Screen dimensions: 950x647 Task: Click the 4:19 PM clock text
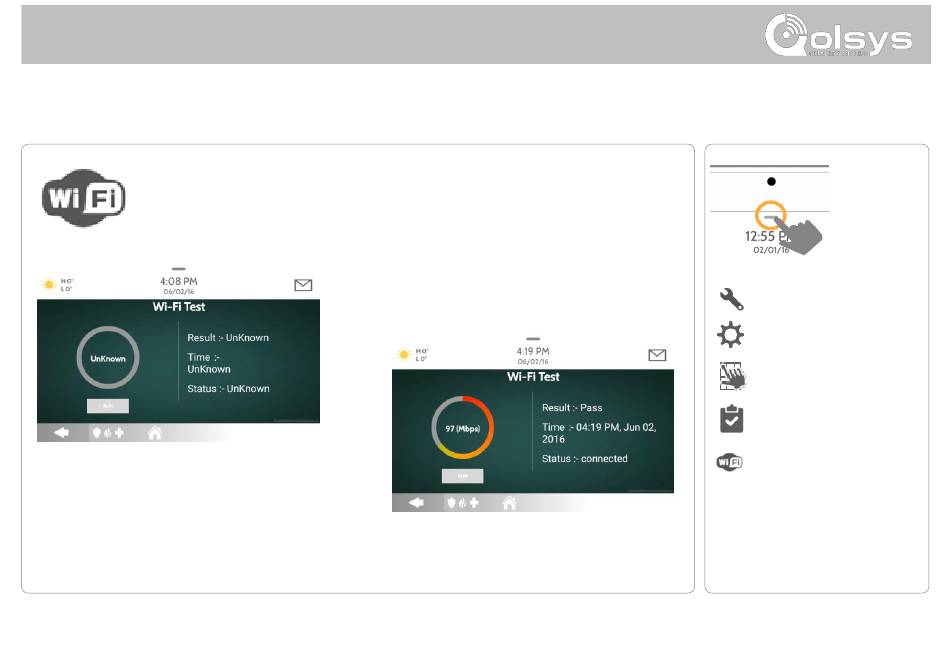click(533, 351)
